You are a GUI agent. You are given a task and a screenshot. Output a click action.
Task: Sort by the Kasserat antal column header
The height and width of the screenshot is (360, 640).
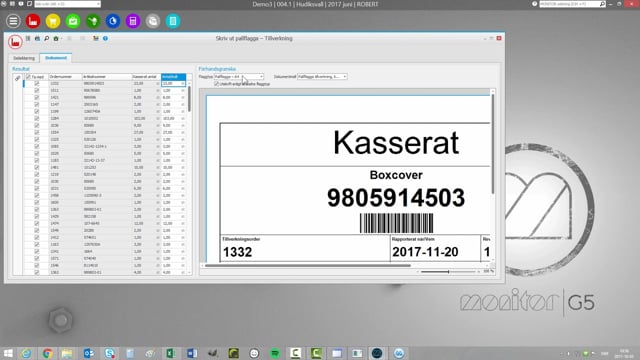[146, 77]
